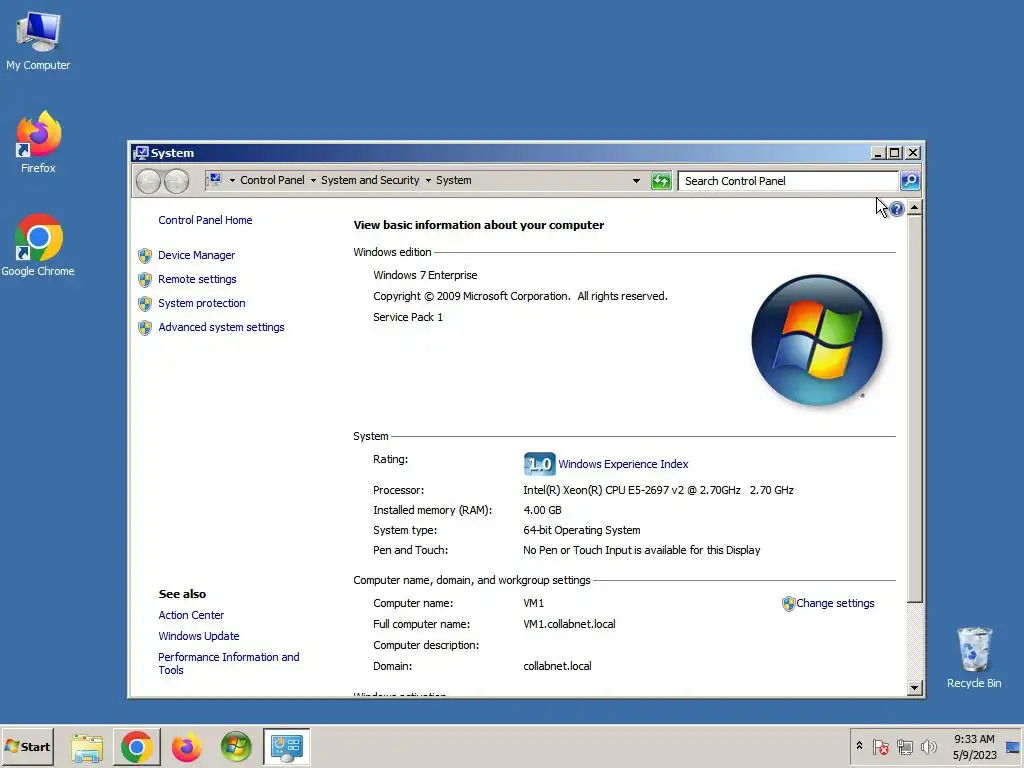Click the Change settings link

coord(835,603)
